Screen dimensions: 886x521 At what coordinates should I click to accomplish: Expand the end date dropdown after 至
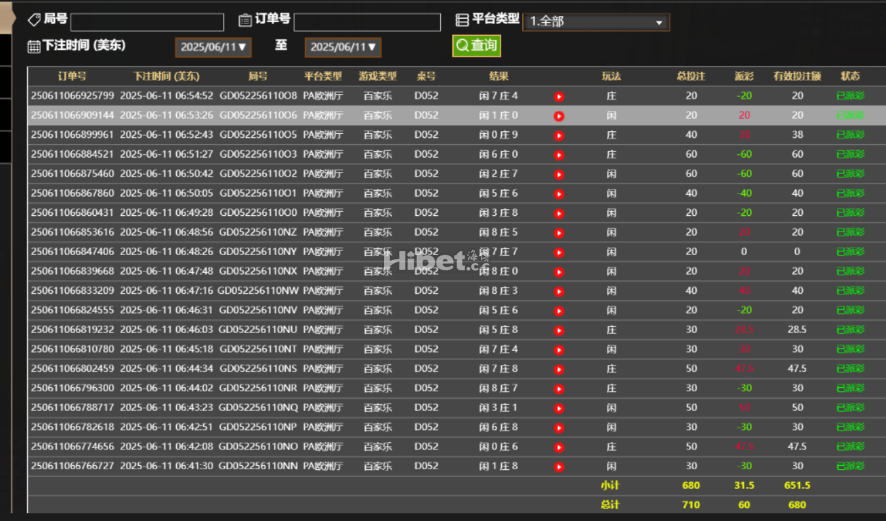click(343, 47)
